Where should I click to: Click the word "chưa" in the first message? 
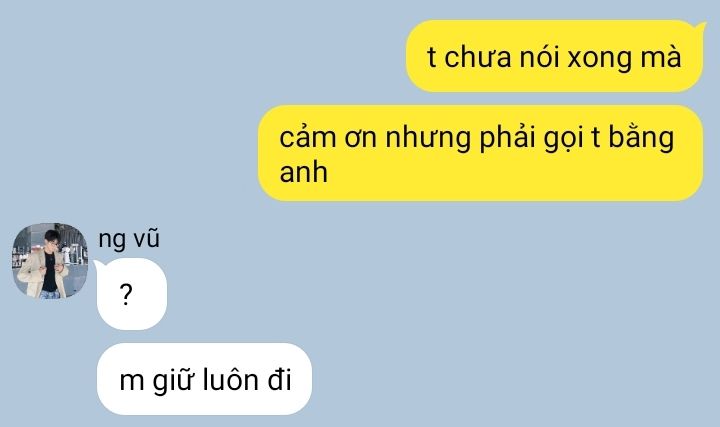(478, 57)
